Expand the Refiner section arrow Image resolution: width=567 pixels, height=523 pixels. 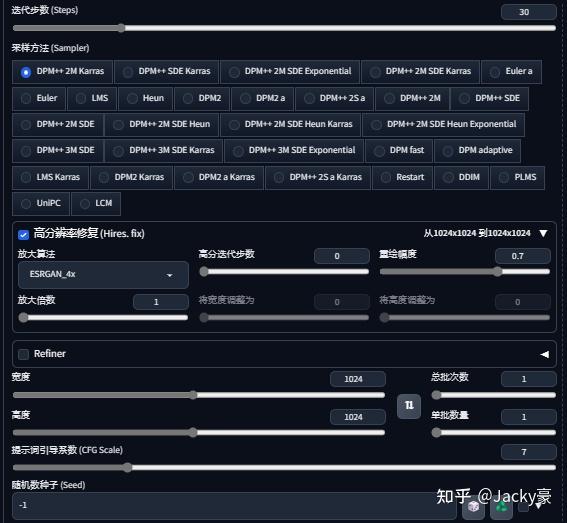(x=545, y=354)
